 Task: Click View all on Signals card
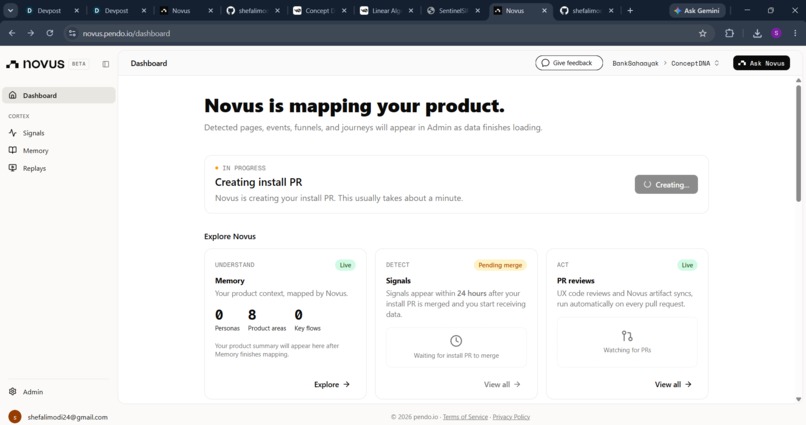click(502, 384)
